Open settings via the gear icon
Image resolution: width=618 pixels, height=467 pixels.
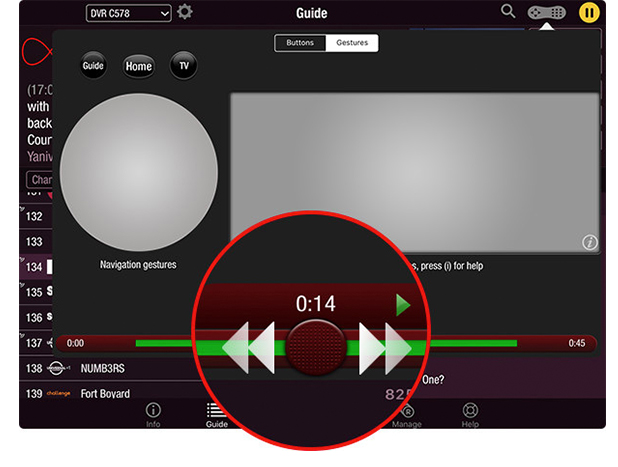click(185, 12)
